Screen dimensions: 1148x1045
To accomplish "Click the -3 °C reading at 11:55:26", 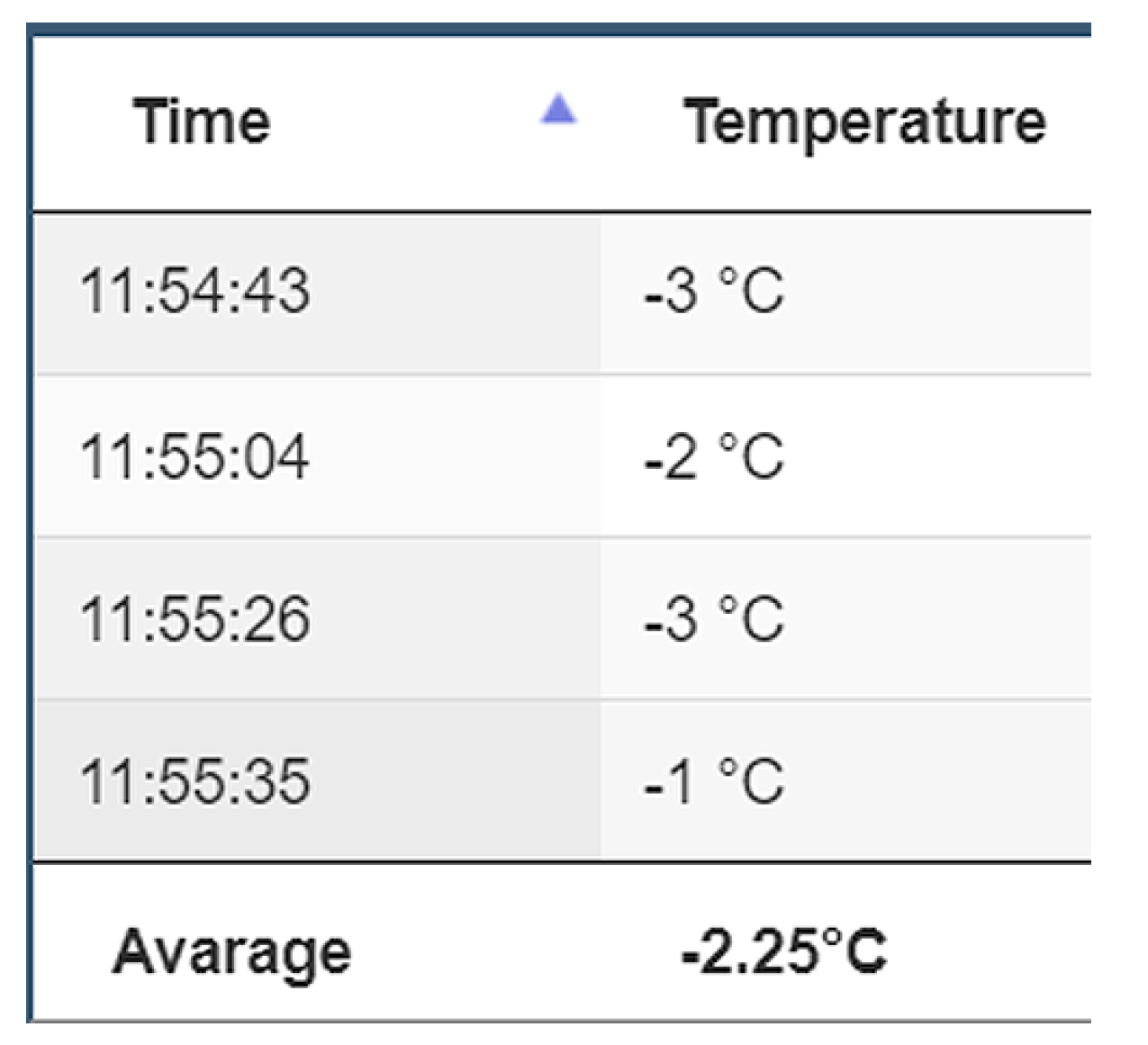I will click(714, 619).
